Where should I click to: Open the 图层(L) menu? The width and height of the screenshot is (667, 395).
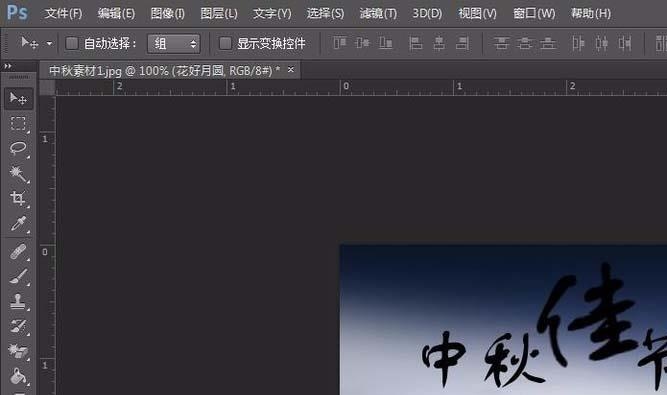[x=219, y=14]
